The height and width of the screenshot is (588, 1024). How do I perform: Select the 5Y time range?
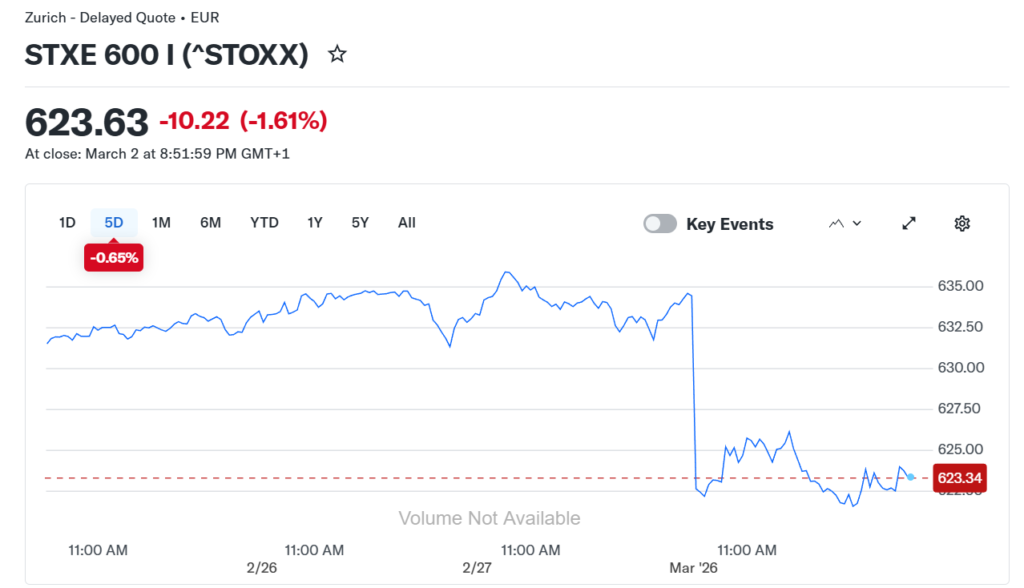[360, 222]
